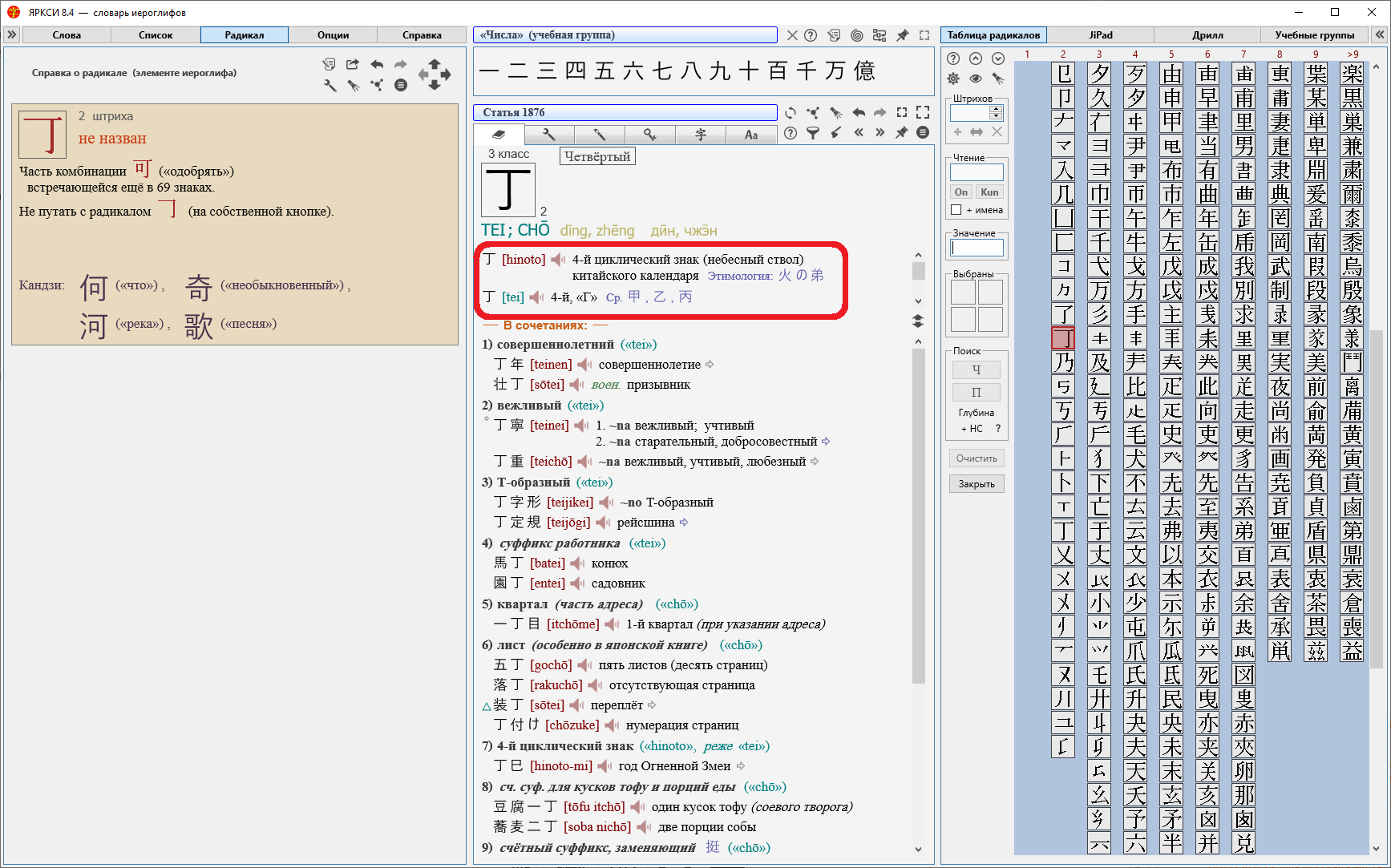
Task: Switch to the Дрилл tab
Action: click(x=1207, y=34)
